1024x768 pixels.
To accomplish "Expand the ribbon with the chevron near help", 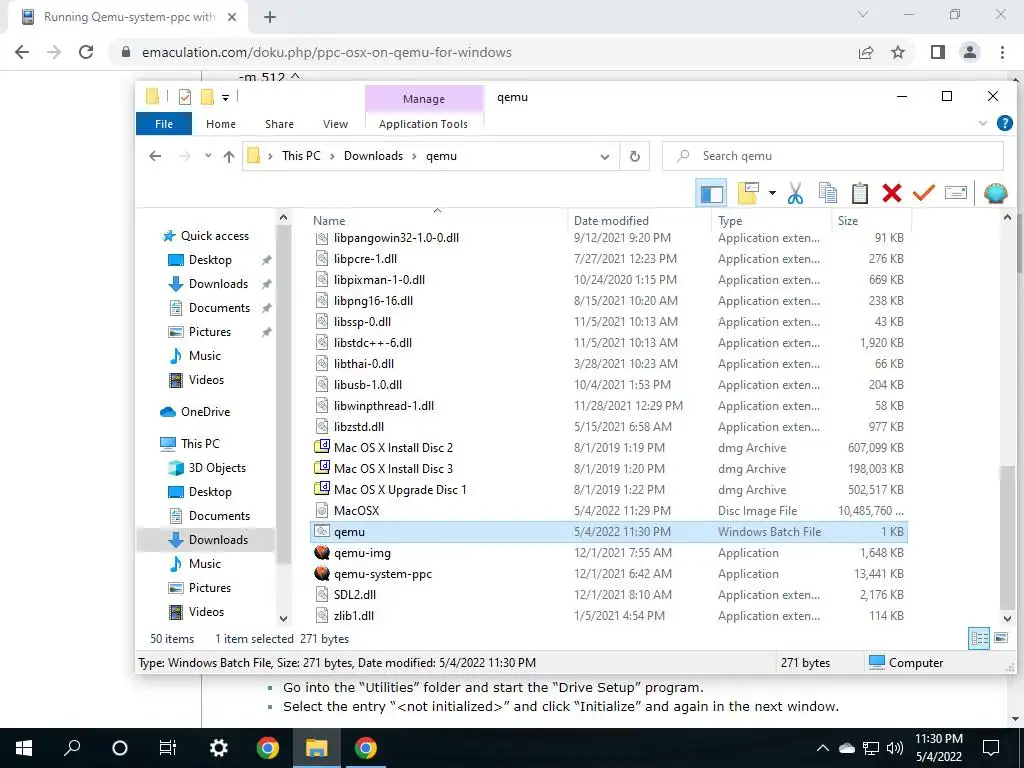I will 982,123.
